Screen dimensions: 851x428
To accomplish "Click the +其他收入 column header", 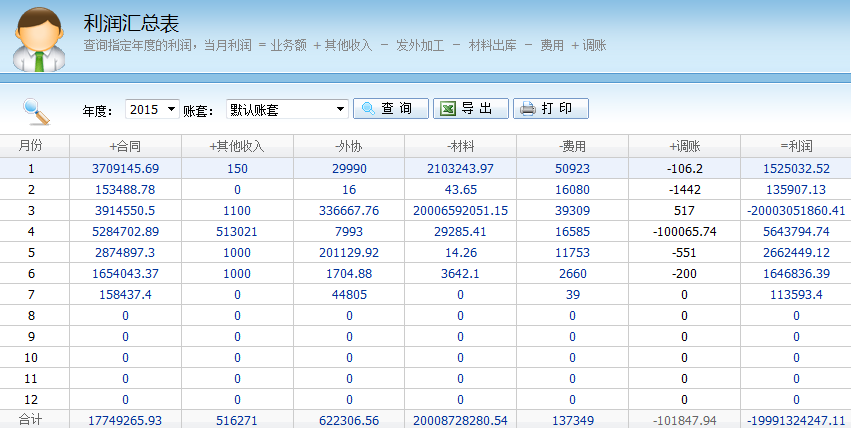I will tap(236, 146).
